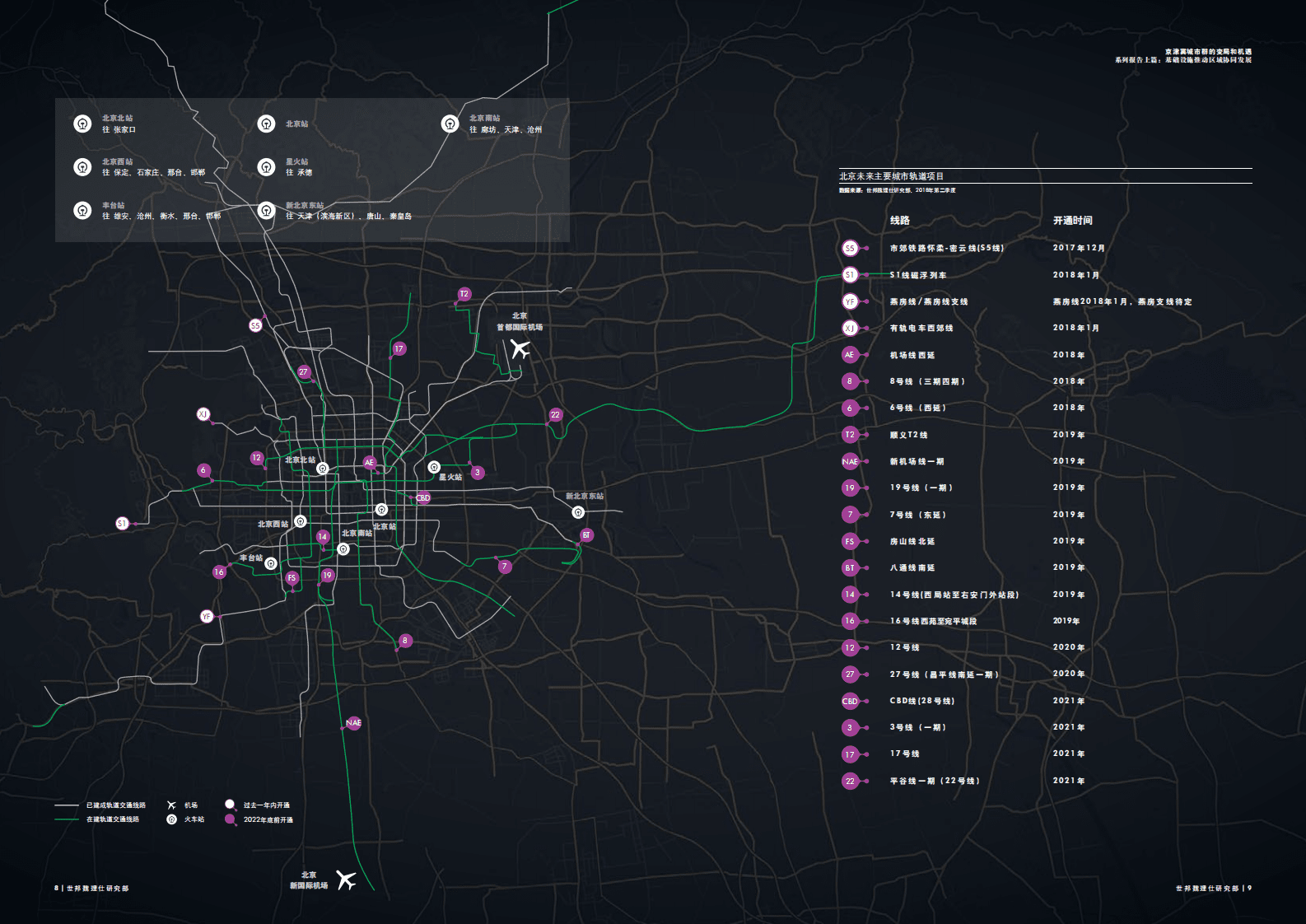The width and height of the screenshot is (1306, 924).
Task: Select the 北京南站 station icon in top panel
Action: pyautogui.click(x=450, y=124)
